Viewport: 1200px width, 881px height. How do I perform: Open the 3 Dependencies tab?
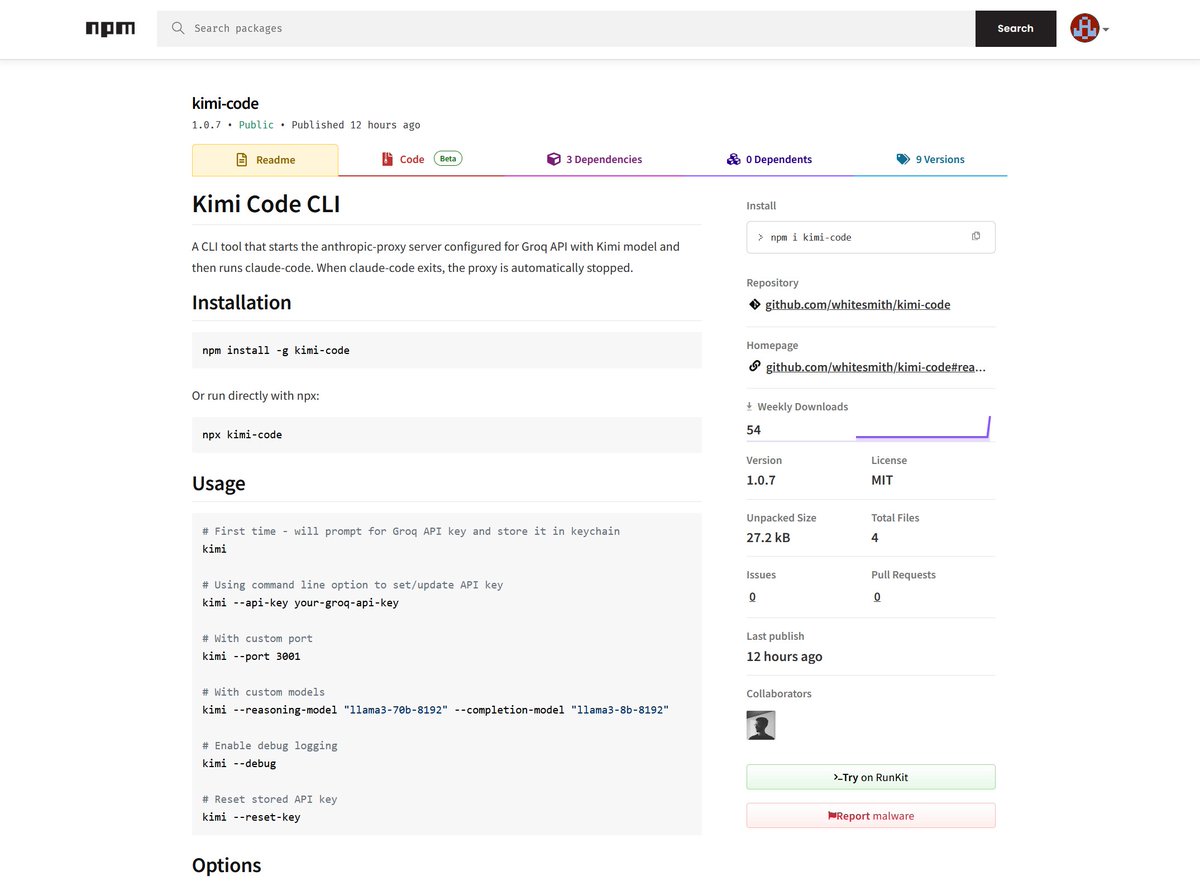pos(594,159)
